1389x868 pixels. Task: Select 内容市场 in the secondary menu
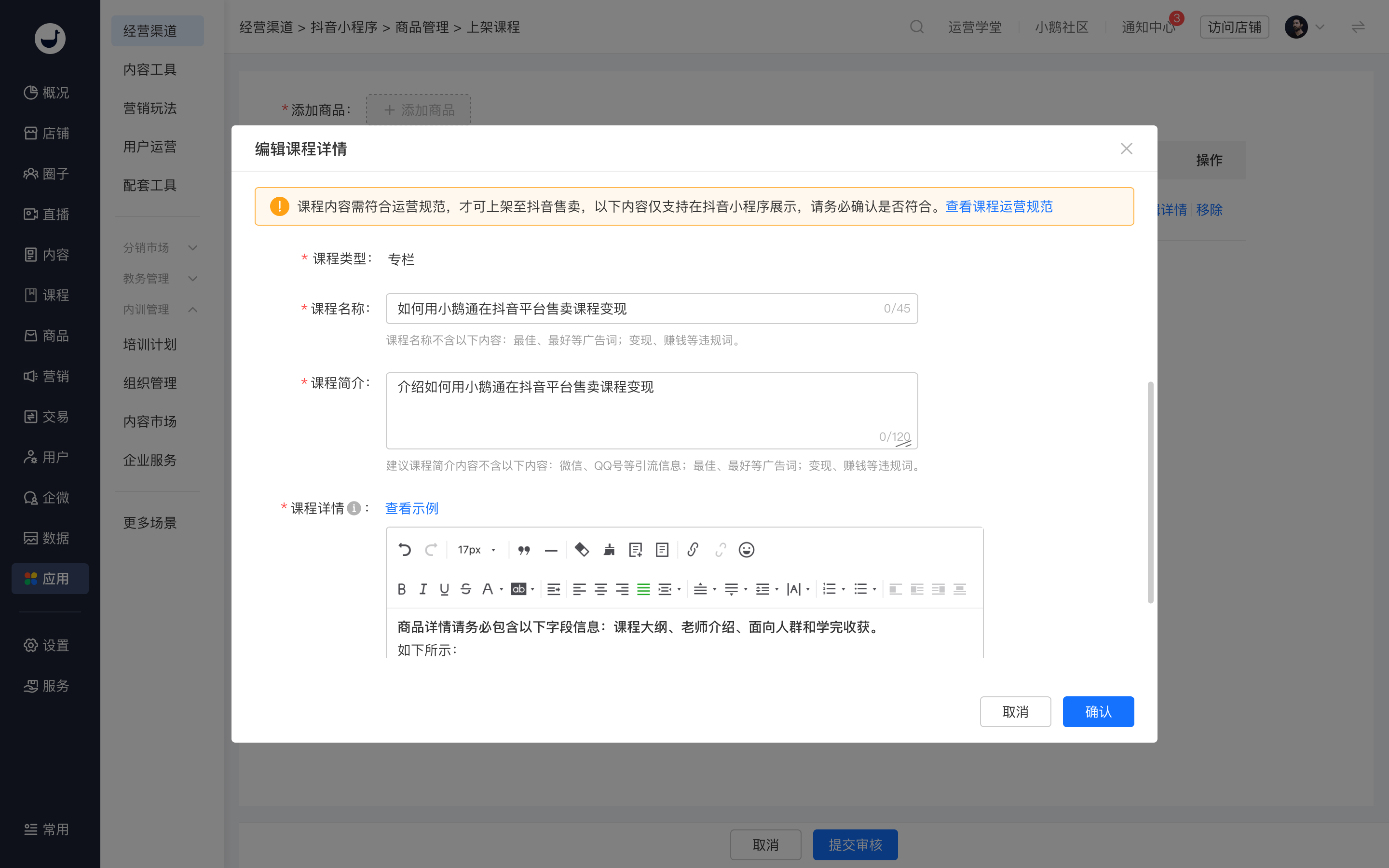[150, 421]
